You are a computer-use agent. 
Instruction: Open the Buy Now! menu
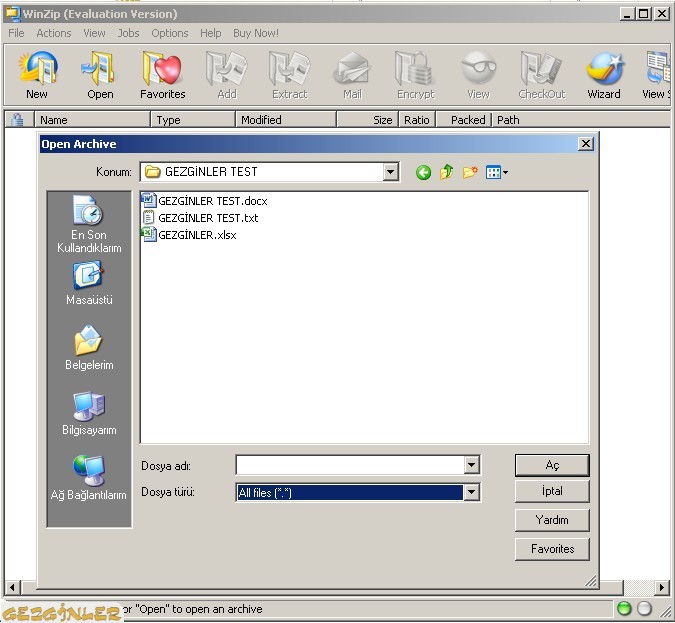[256, 33]
